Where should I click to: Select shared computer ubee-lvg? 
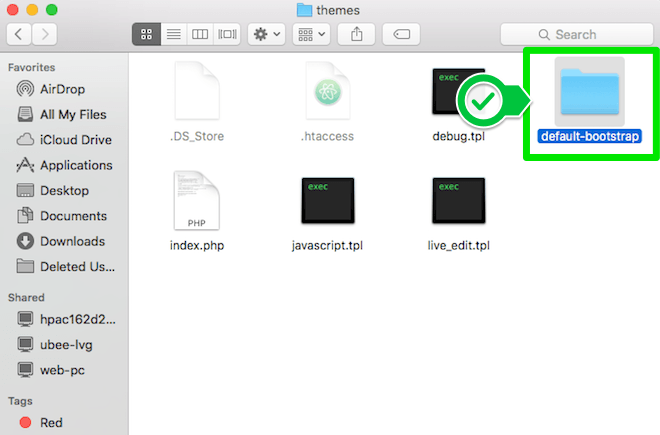64,345
